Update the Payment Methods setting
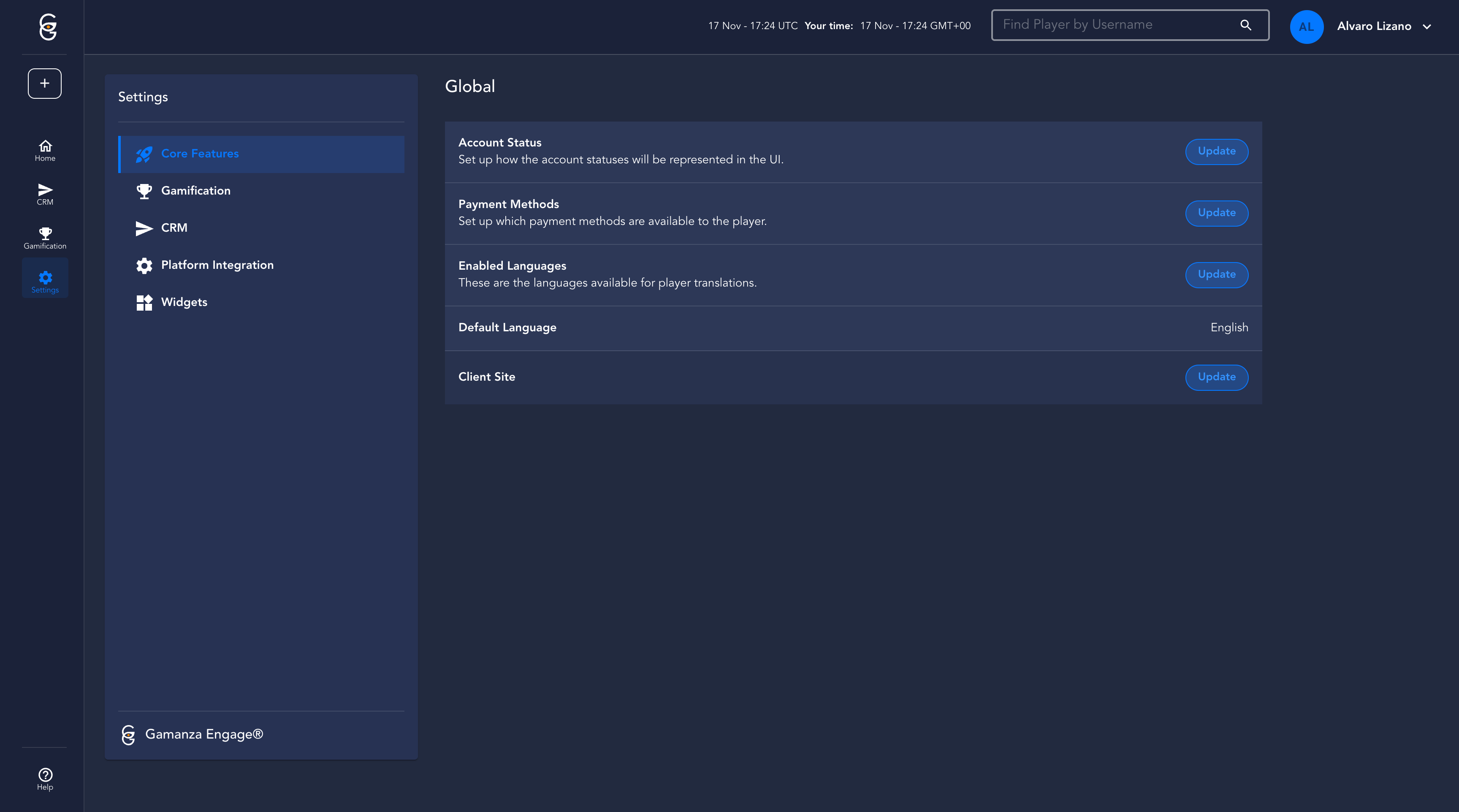 click(x=1216, y=213)
